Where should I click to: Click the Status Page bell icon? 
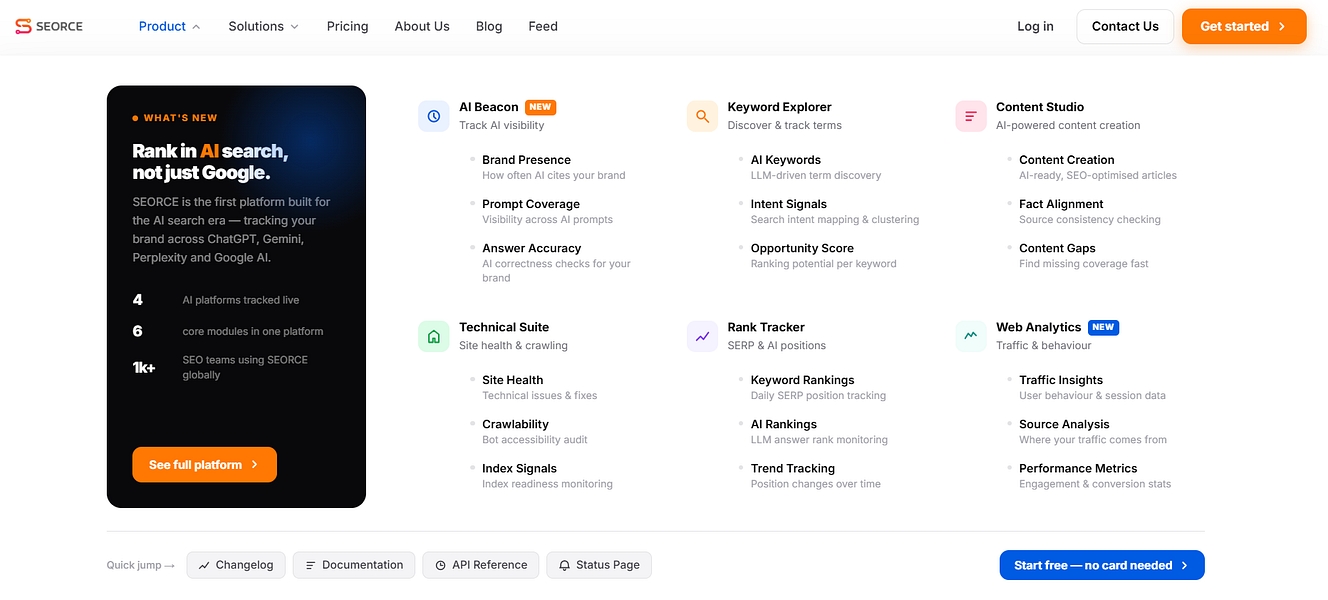[x=565, y=565]
